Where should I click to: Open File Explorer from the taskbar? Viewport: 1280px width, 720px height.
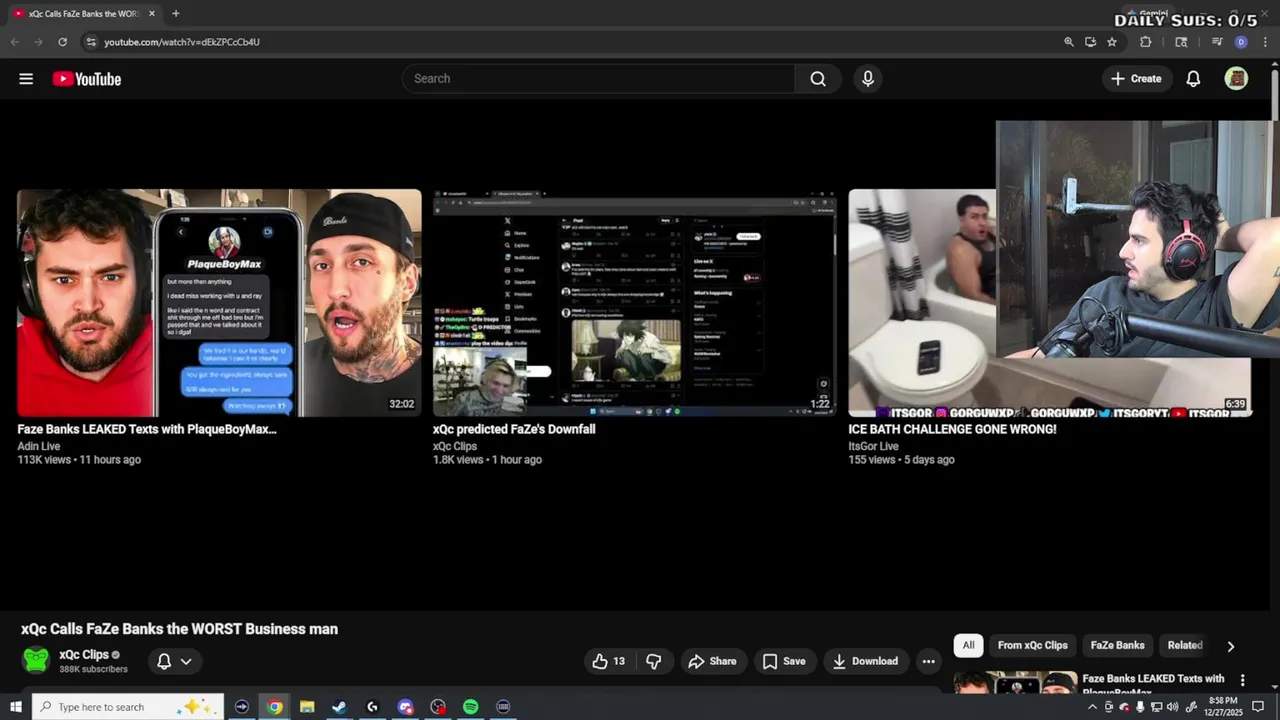pyautogui.click(x=307, y=707)
